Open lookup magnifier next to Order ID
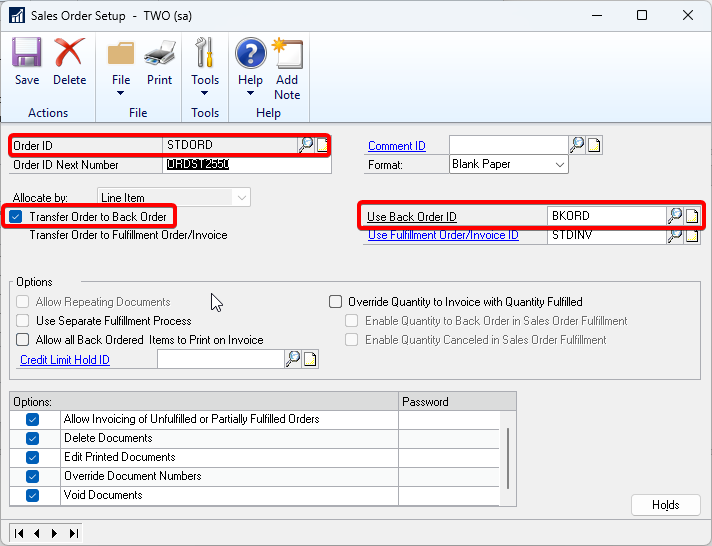 306,145
